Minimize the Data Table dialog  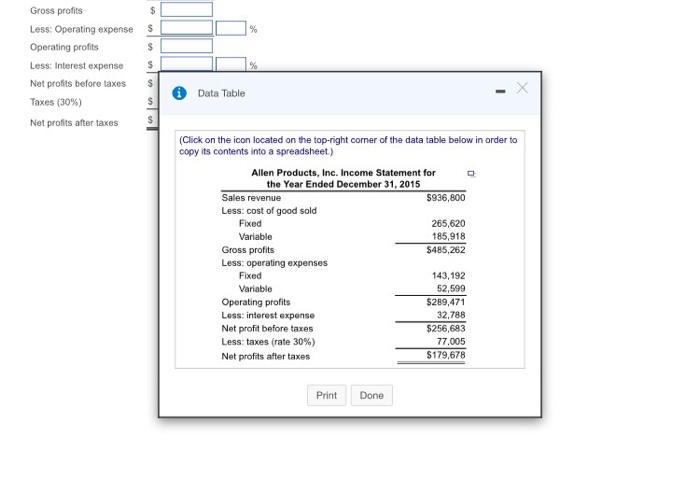[x=500, y=92]
